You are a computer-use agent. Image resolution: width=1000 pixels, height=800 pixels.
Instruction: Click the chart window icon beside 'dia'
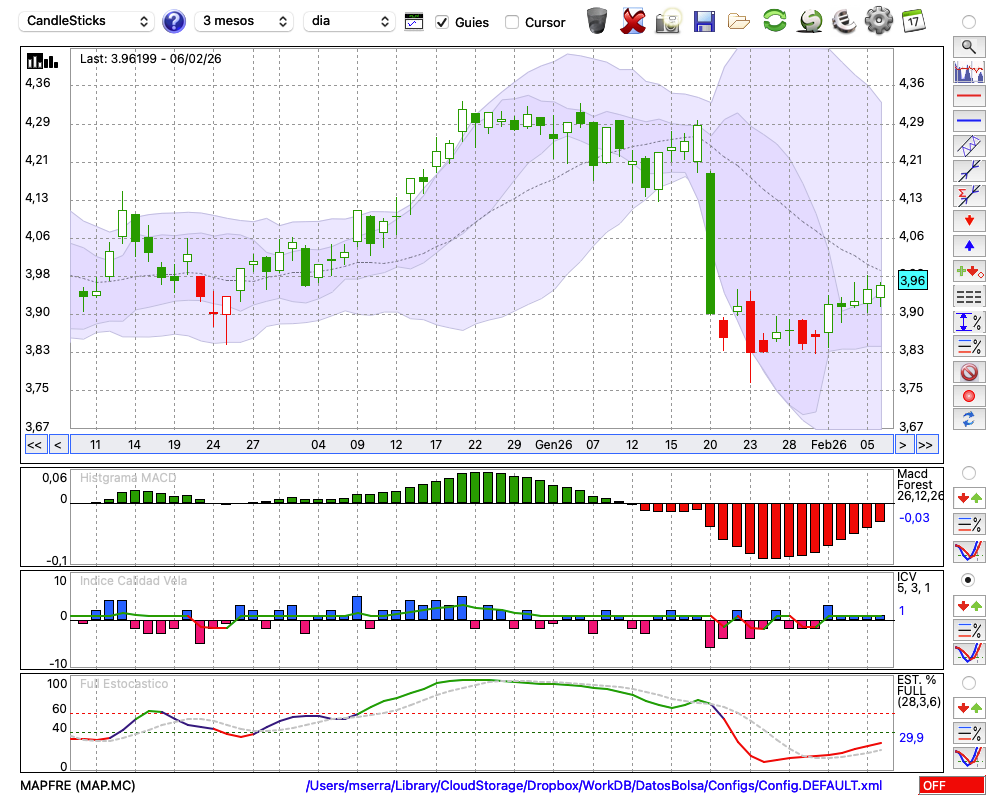(x=414, y=22)
